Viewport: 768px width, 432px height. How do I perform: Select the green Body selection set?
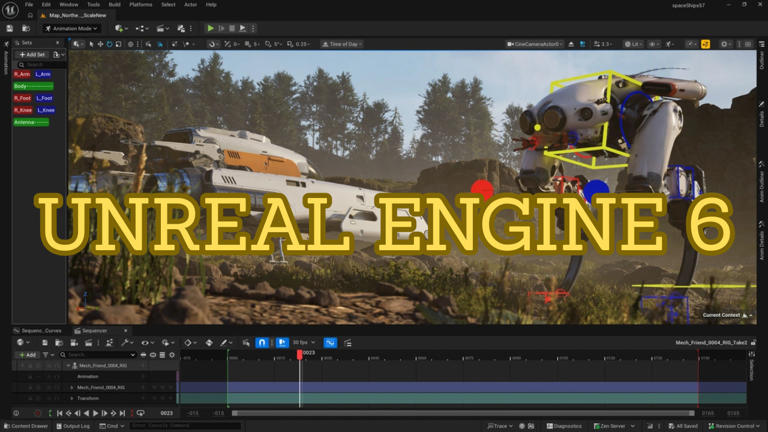[x=33, y=86]
